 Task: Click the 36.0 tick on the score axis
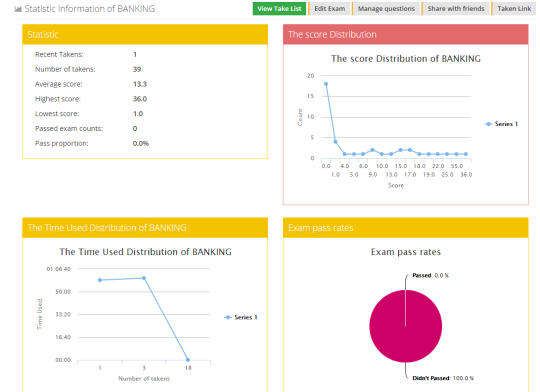click(466, 175)
